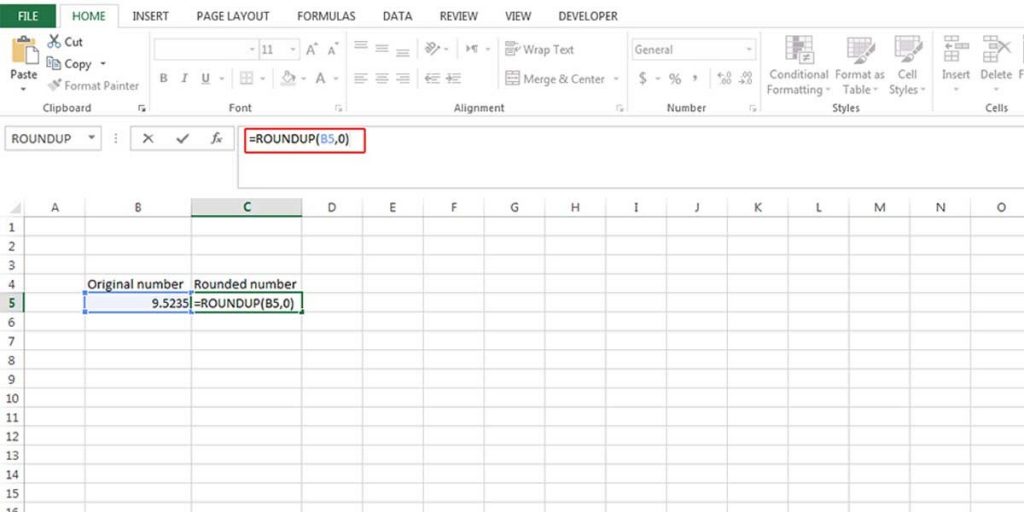This screenshot has height=512, width=1024.
Task: Open Alignment group dialog launcher
Action: coord(619,108)
